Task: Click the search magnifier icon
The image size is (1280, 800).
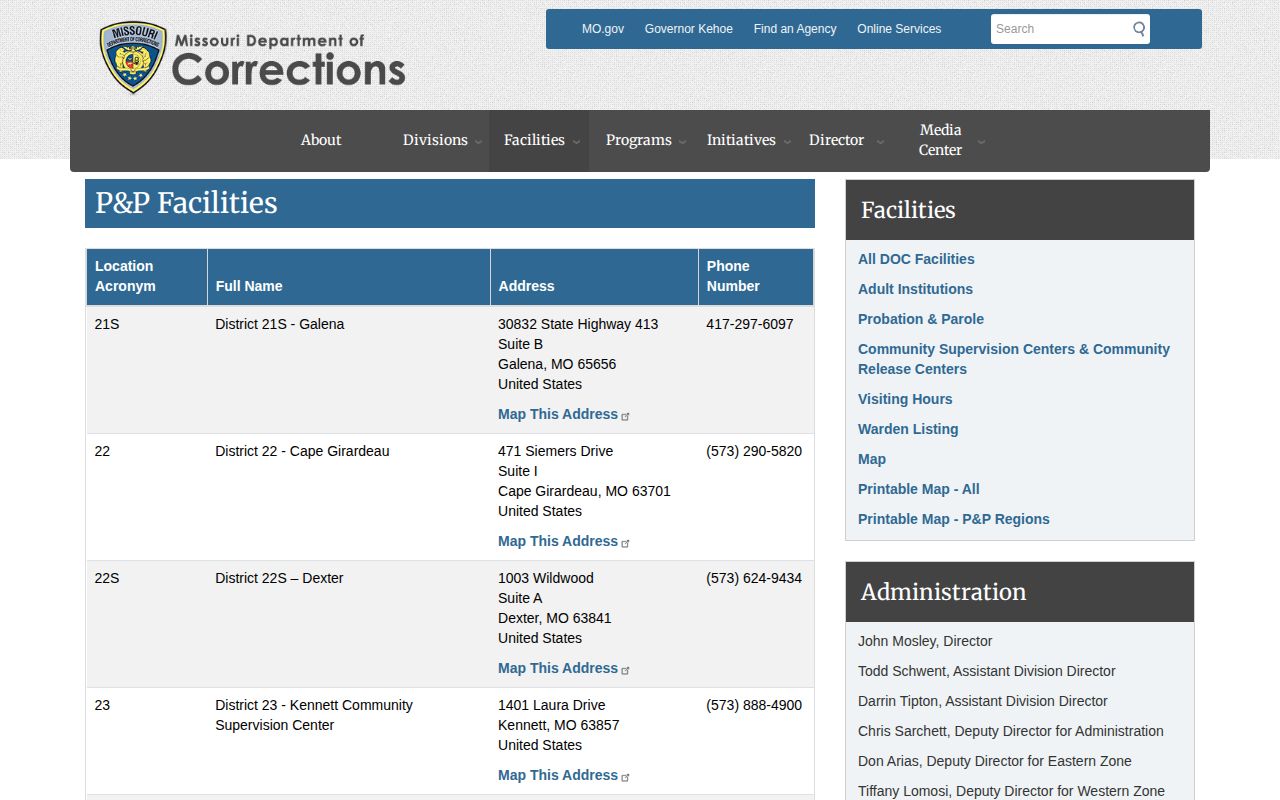Action: 1138,29
